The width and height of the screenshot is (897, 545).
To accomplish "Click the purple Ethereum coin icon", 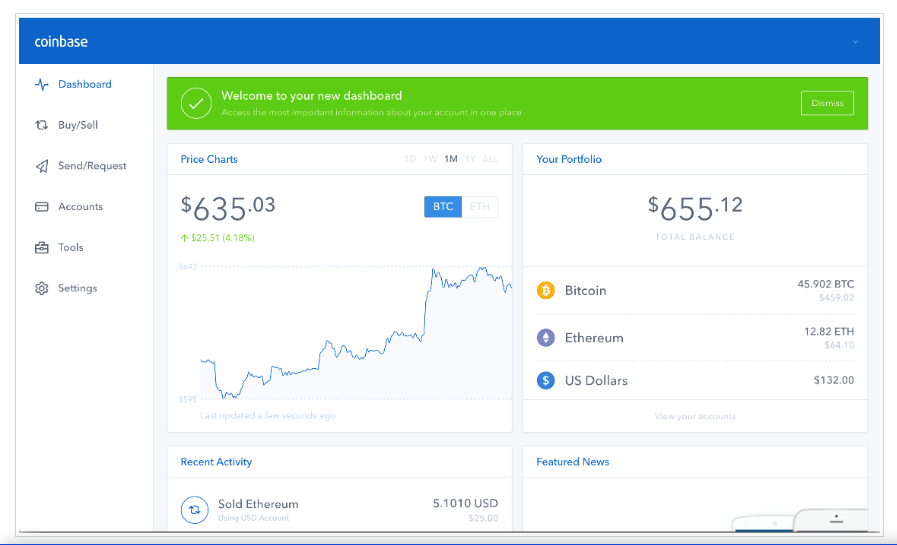I will tap(546, 338).
